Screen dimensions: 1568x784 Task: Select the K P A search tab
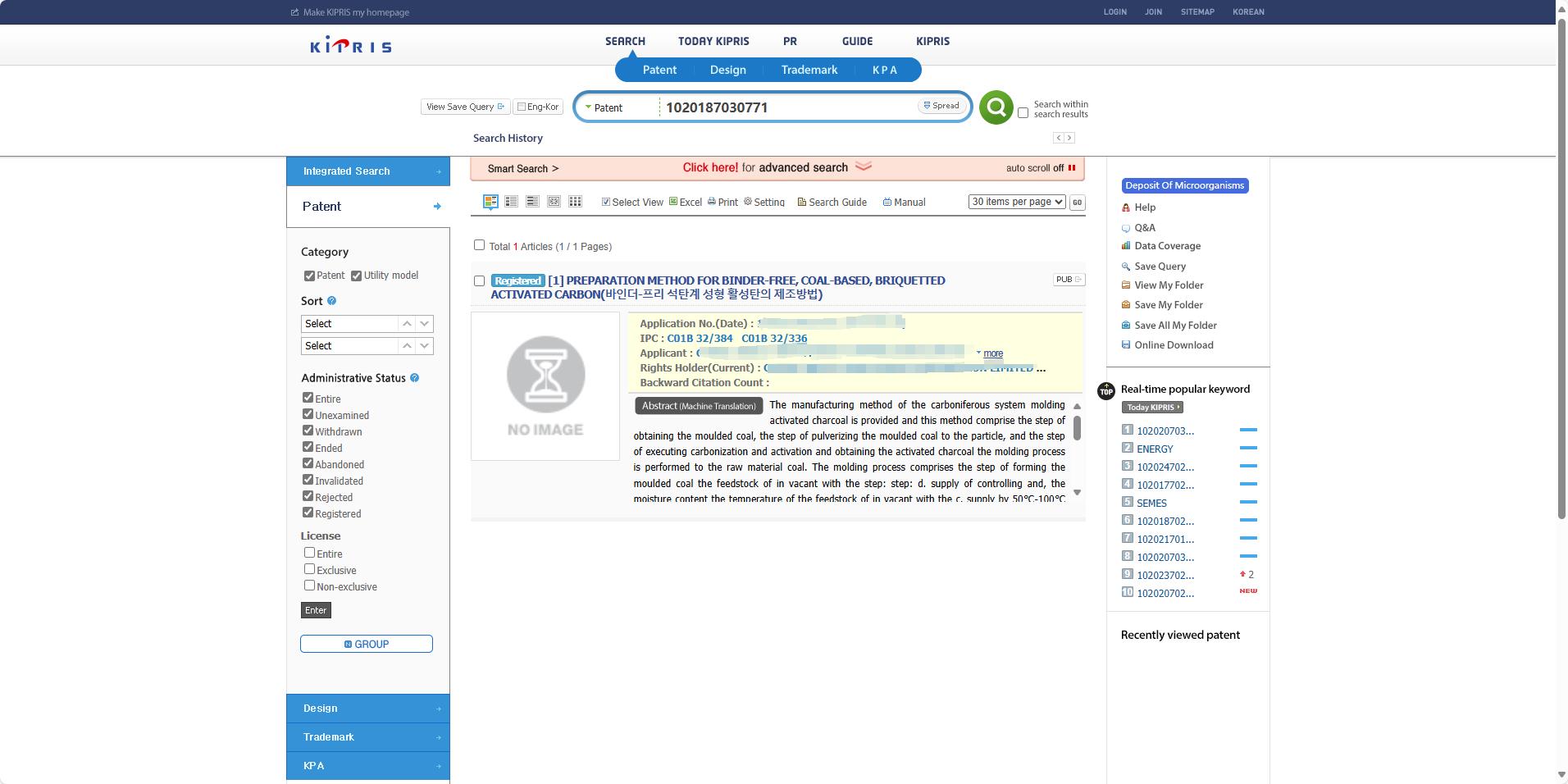click(884, 70)
